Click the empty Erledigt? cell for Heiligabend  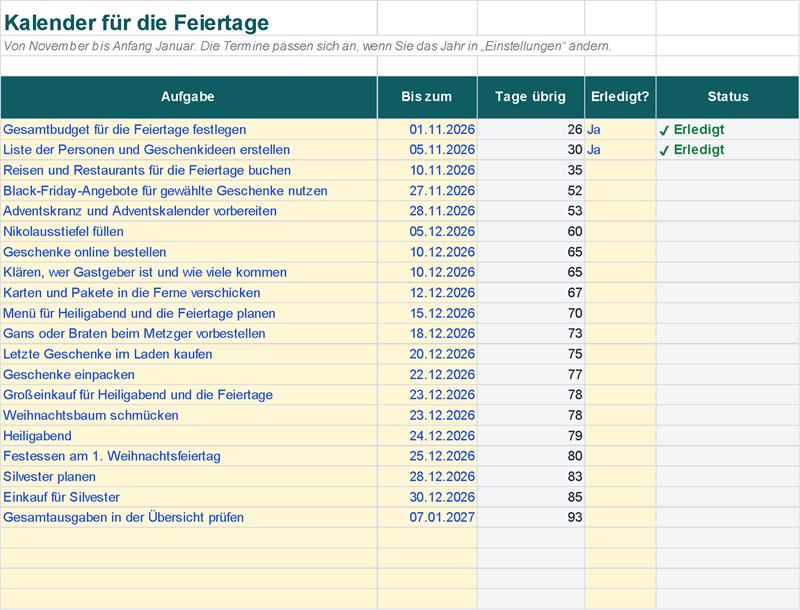tap(620, 436)
